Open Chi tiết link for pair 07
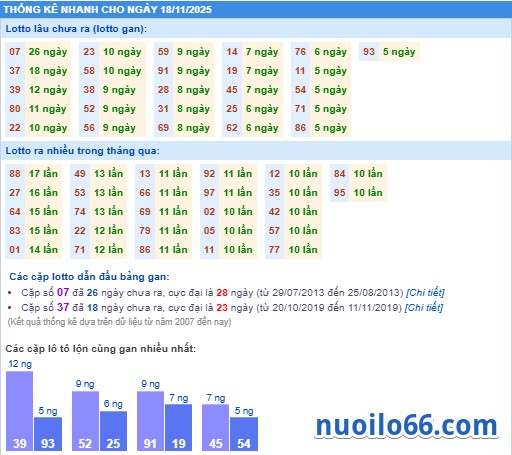The width and height of the screenshot is (512, 455). click(425, 293)
